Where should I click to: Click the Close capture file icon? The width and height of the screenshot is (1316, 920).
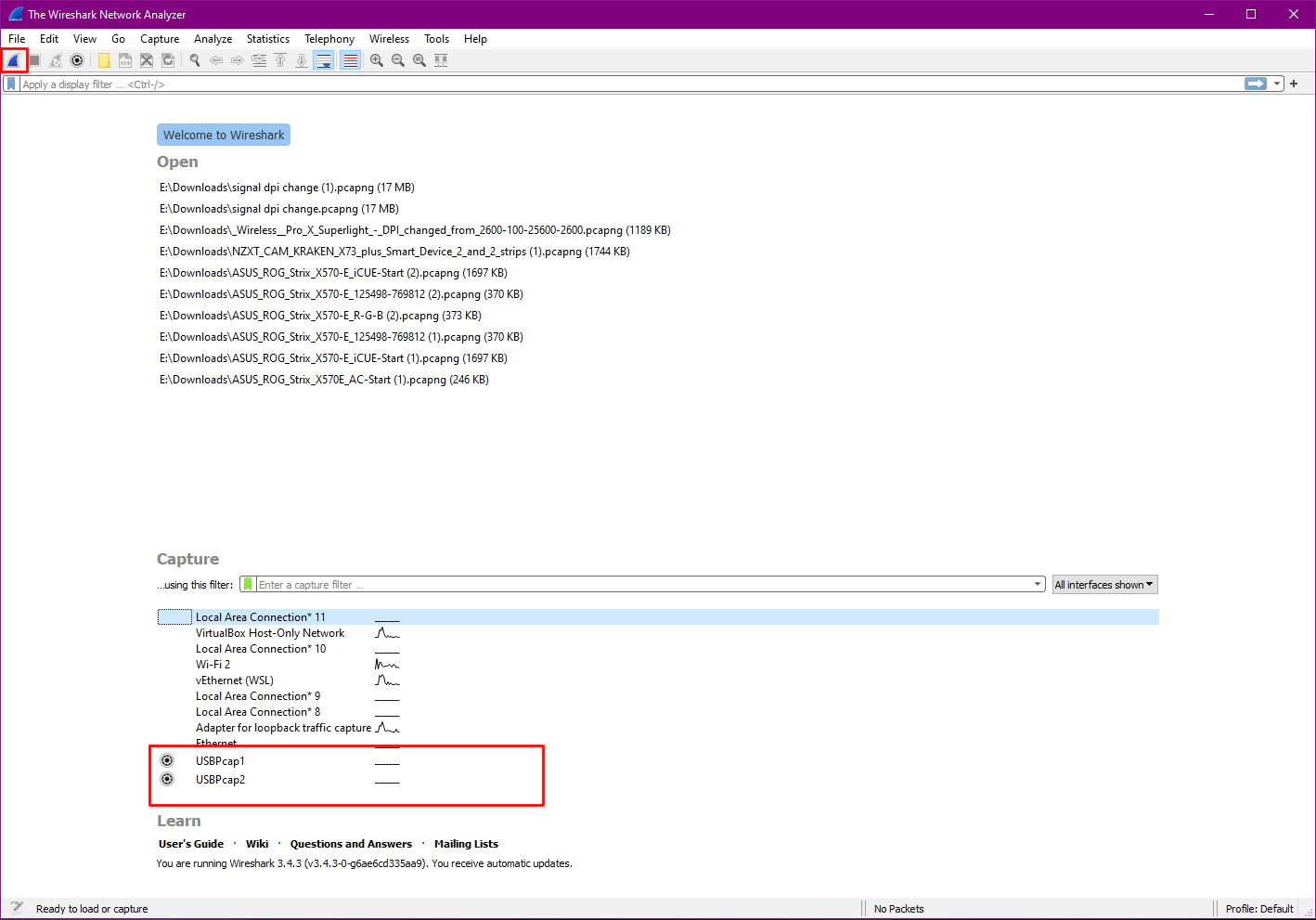coord(147,60)
